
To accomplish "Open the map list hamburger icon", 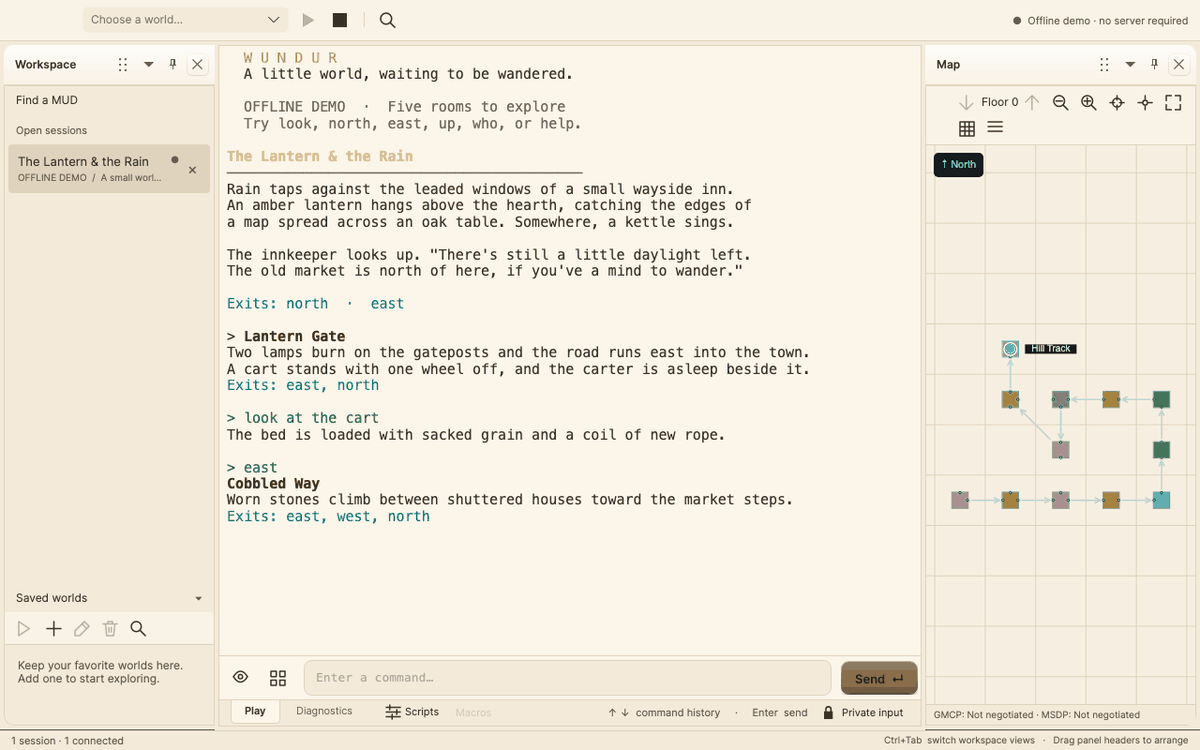I will coord(995,127).
